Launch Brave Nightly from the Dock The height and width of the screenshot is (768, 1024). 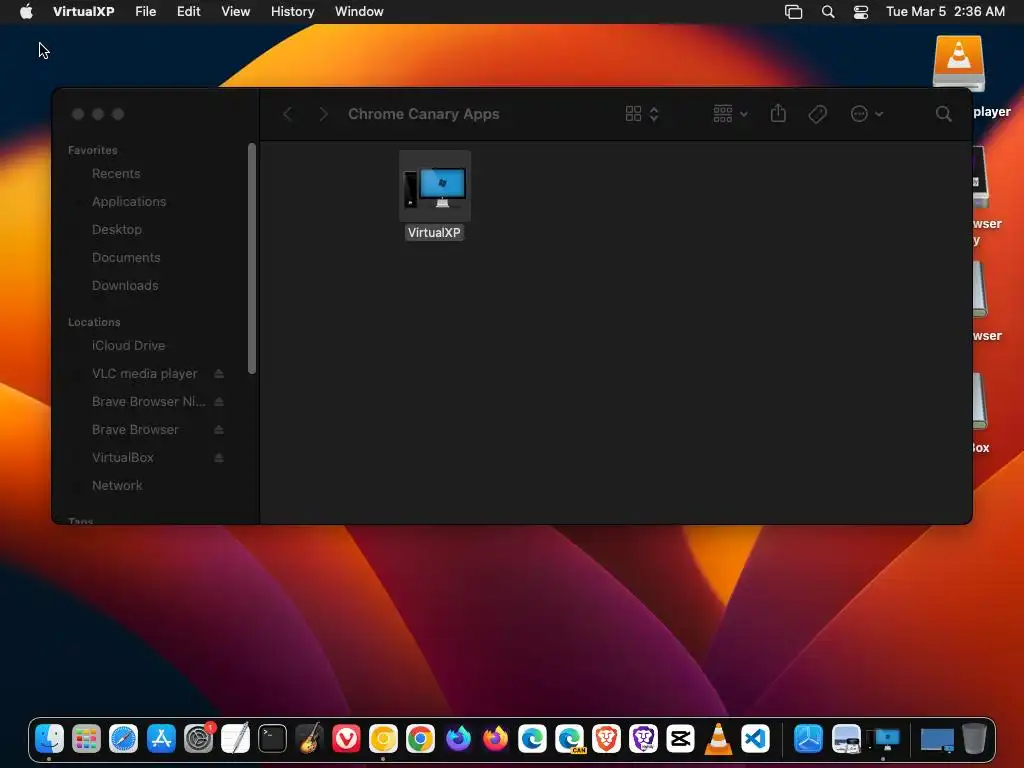(x=644, y=739)
